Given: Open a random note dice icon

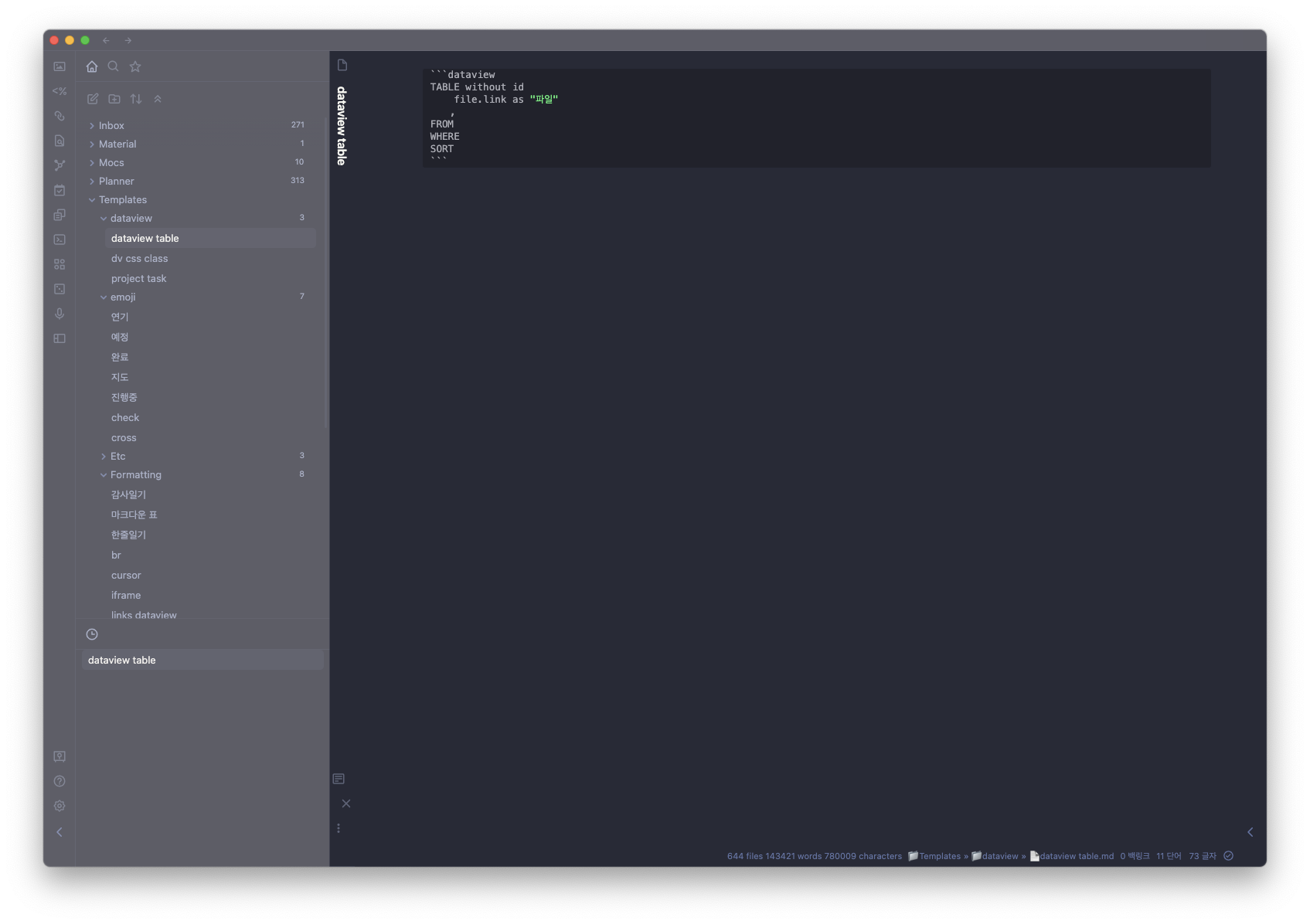Looking at the screenshot, I should (60, 289).
